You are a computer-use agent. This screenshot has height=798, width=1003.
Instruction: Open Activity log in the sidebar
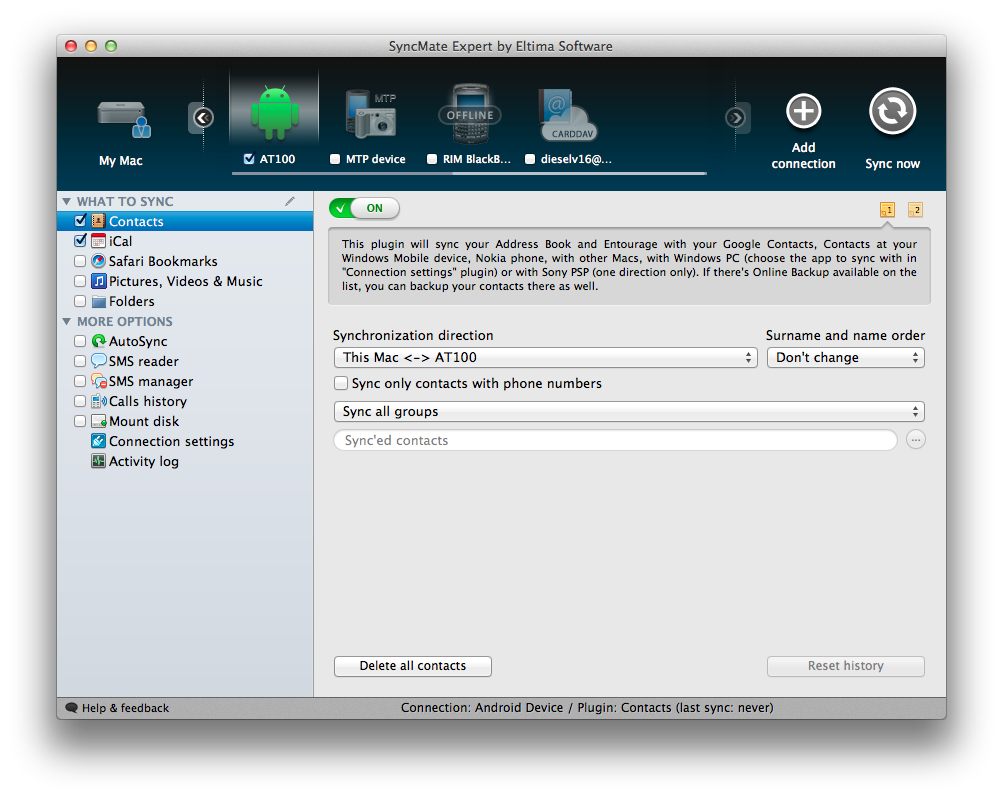tap(144, 461)
